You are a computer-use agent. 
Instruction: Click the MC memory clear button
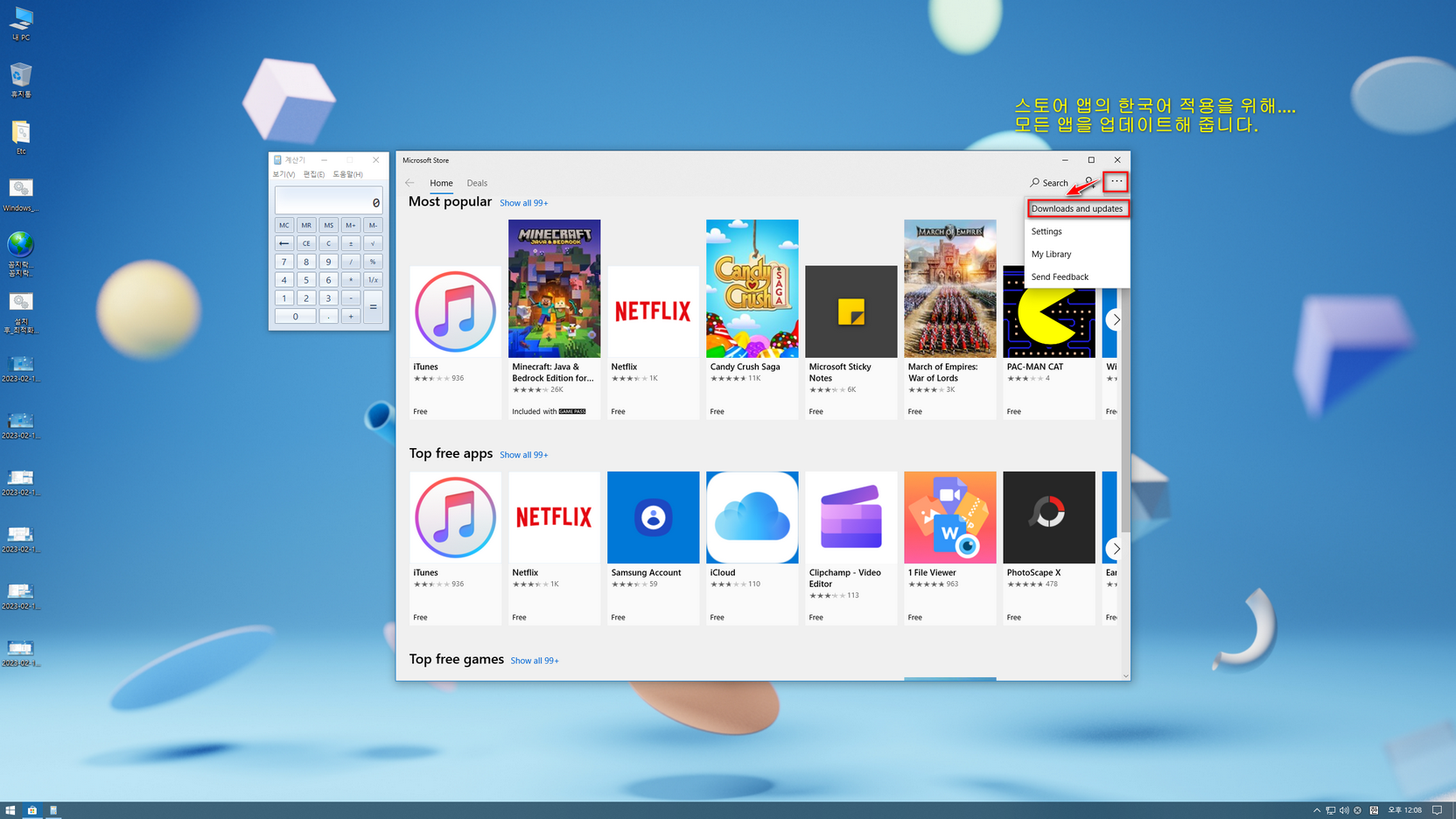283,225
